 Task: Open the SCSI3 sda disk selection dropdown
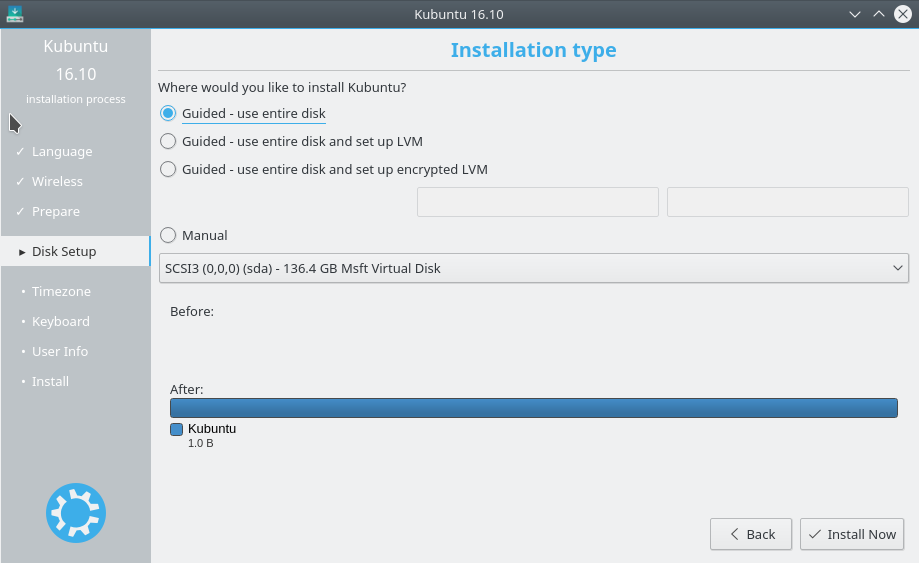tap(534, 268)
